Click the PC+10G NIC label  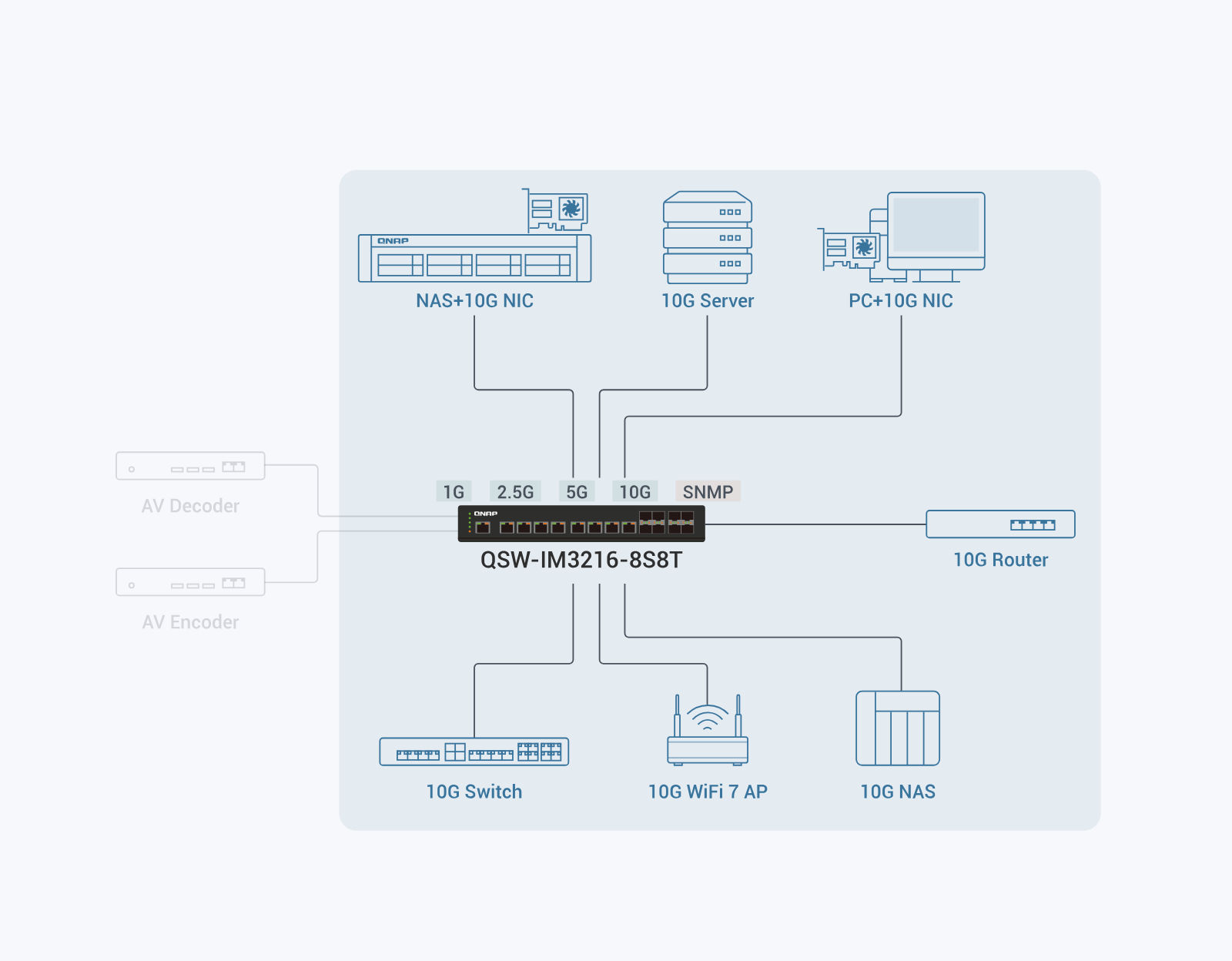point(901,301)
